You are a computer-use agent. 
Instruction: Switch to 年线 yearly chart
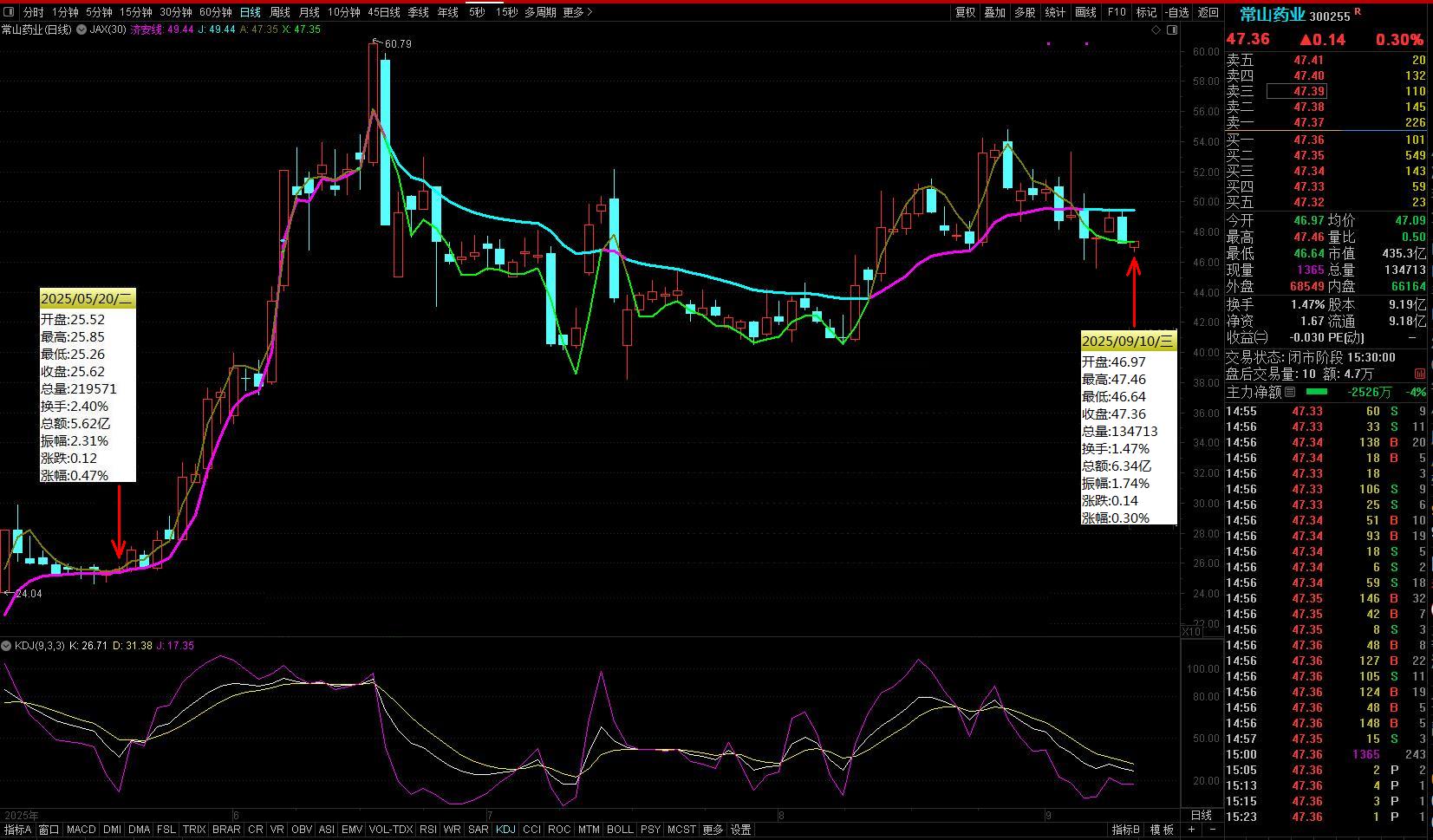(x=448, y=12)
